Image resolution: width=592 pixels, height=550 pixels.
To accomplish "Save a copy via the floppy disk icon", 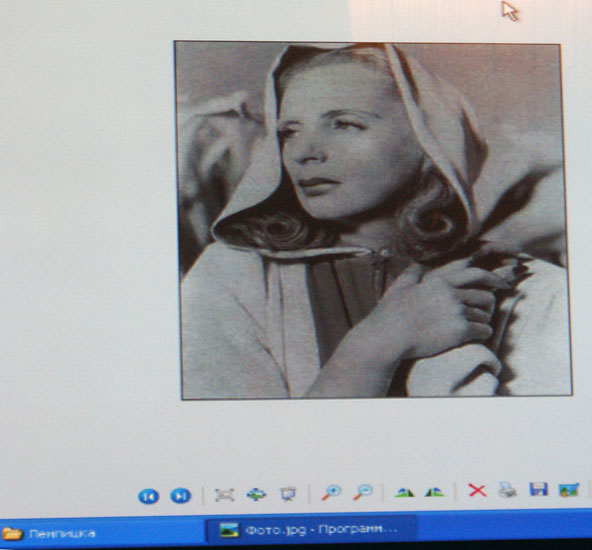I will (x=538, y=489).
